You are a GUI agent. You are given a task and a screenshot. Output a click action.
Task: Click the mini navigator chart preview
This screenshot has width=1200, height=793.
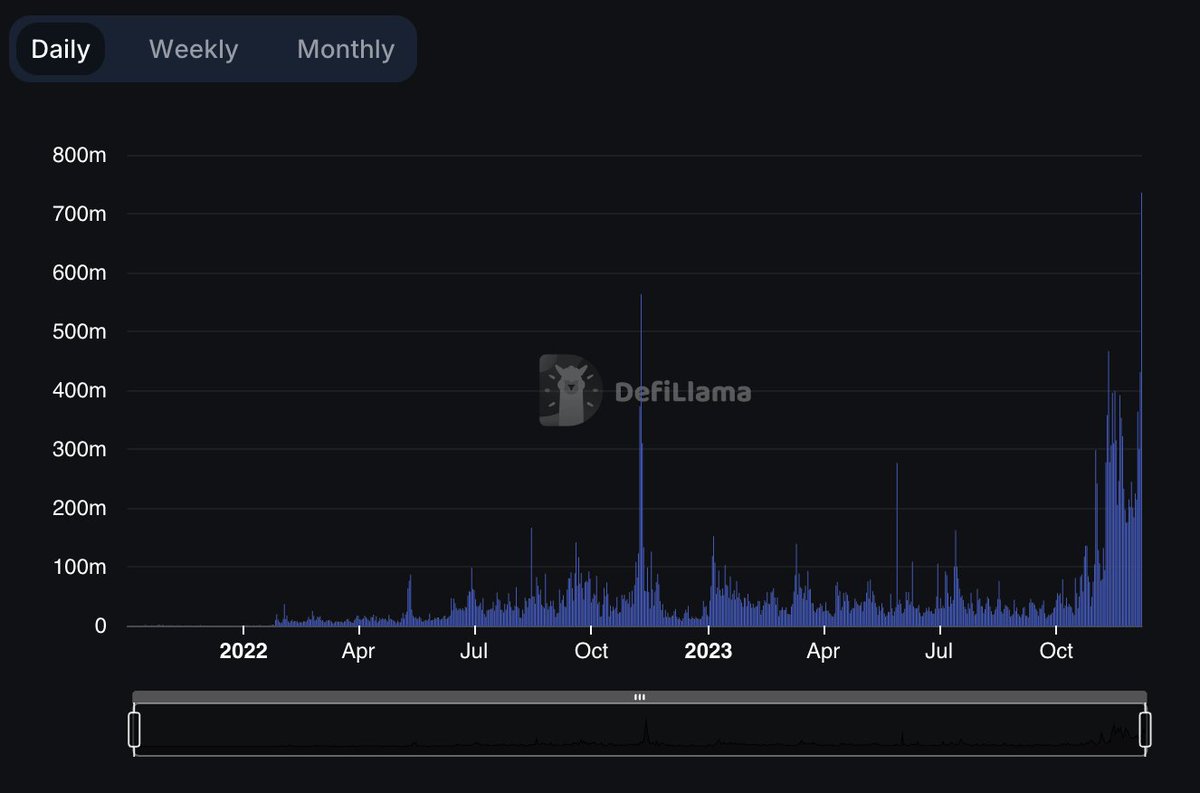640,735
